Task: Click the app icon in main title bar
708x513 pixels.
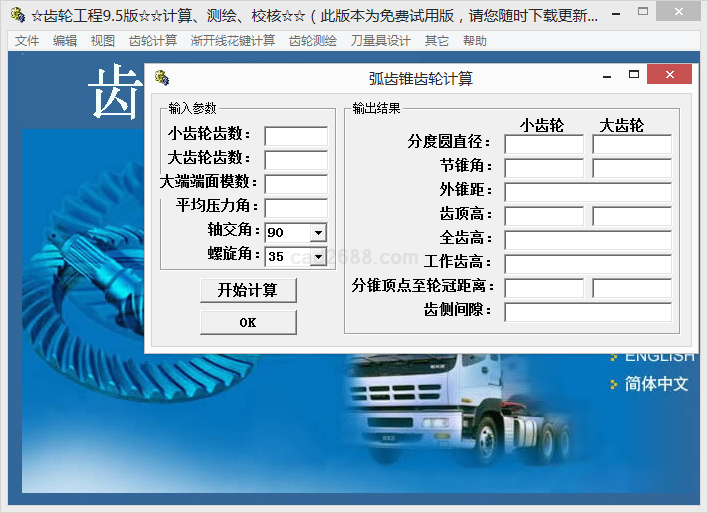Action: click(17, 16)
